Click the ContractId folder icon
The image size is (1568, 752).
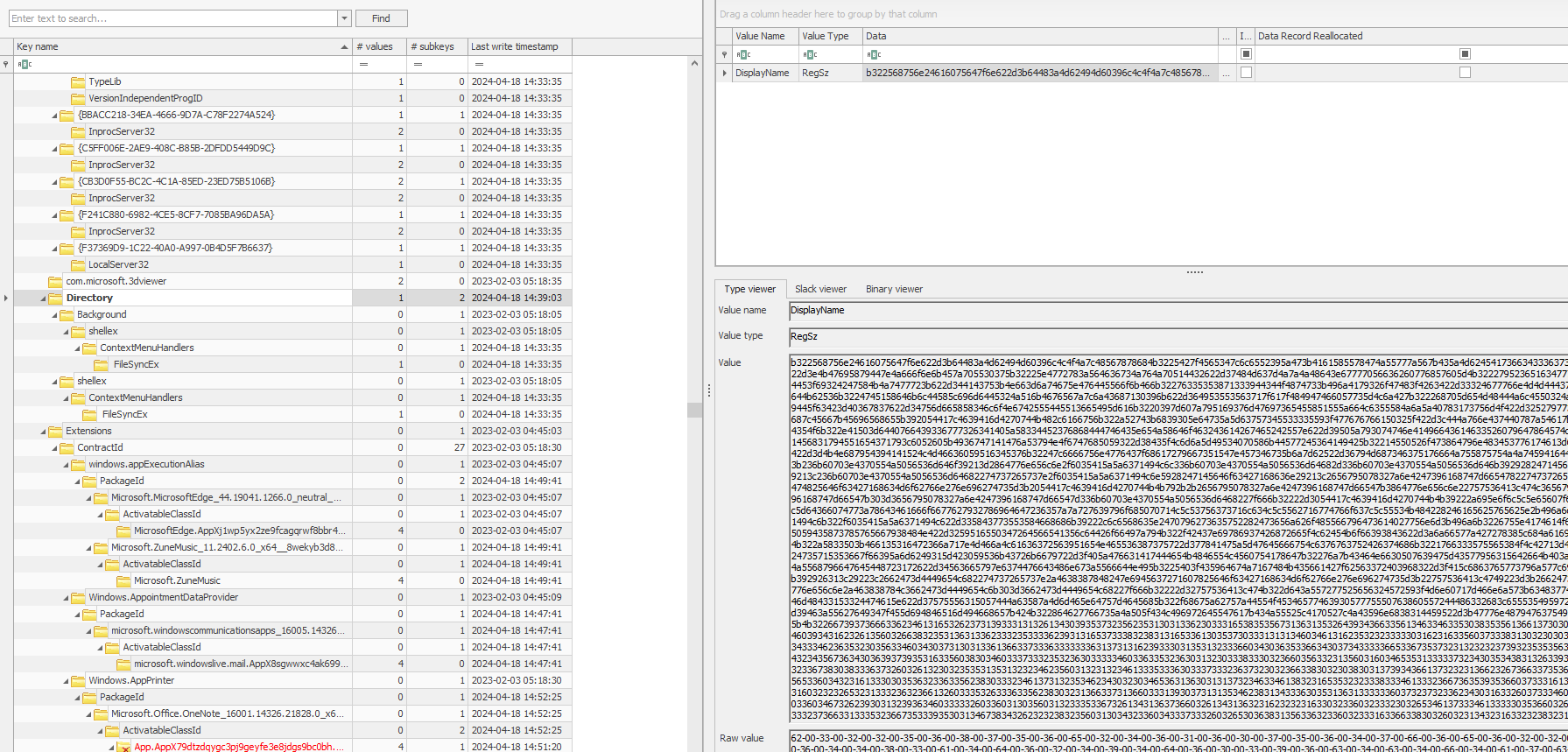(x=67, y=447)
